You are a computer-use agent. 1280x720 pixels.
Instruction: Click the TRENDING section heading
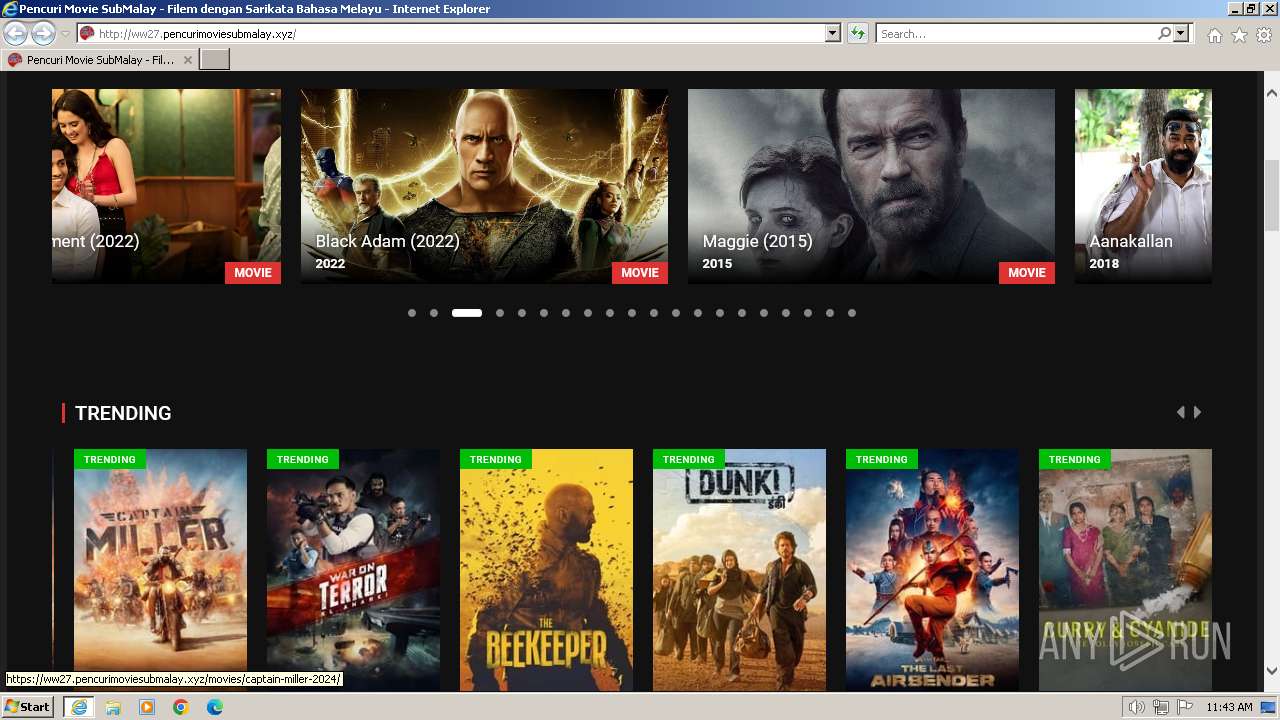pyautogui.click(x=123, y=413)
